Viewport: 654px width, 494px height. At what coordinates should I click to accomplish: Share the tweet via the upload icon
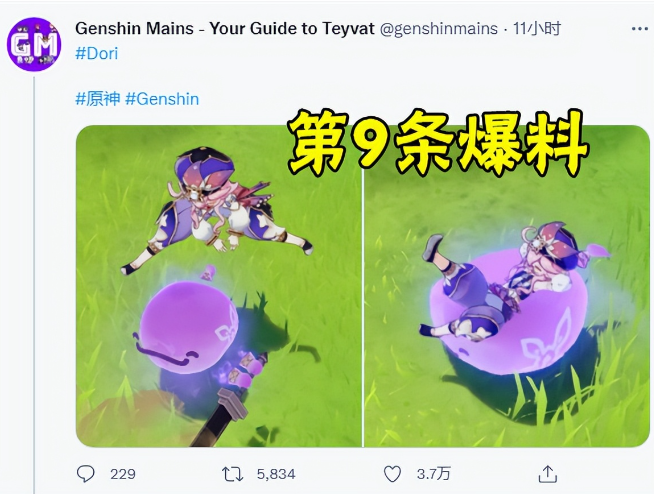[x=548, y=474]
